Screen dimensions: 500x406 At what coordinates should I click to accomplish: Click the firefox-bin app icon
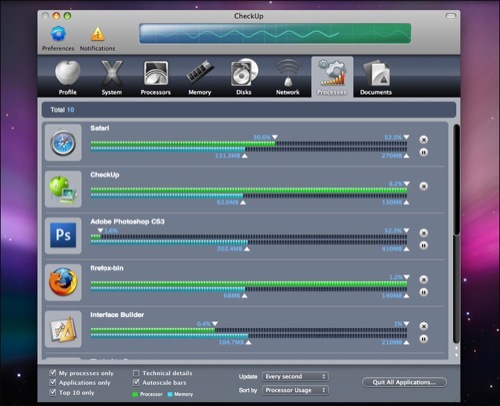63,282
